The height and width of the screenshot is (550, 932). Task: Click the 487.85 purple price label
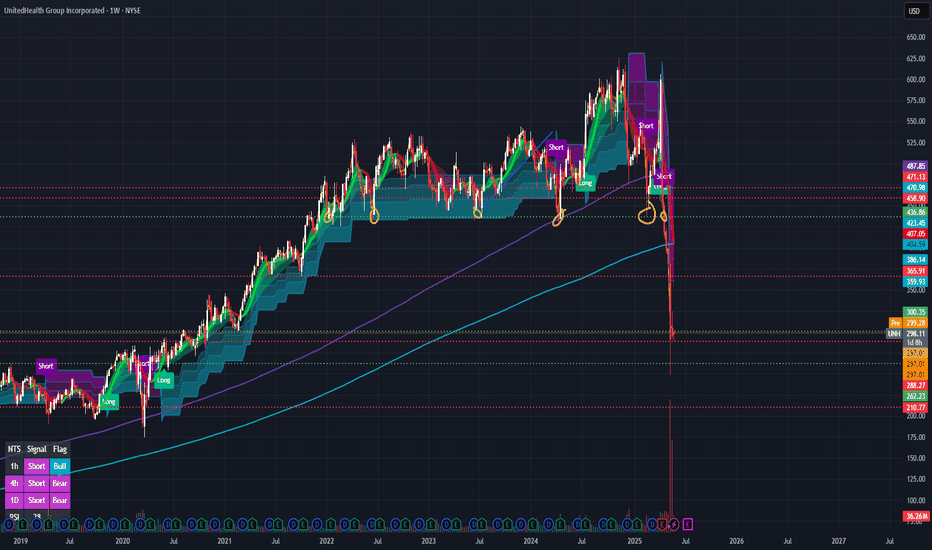tap(915, 166)
